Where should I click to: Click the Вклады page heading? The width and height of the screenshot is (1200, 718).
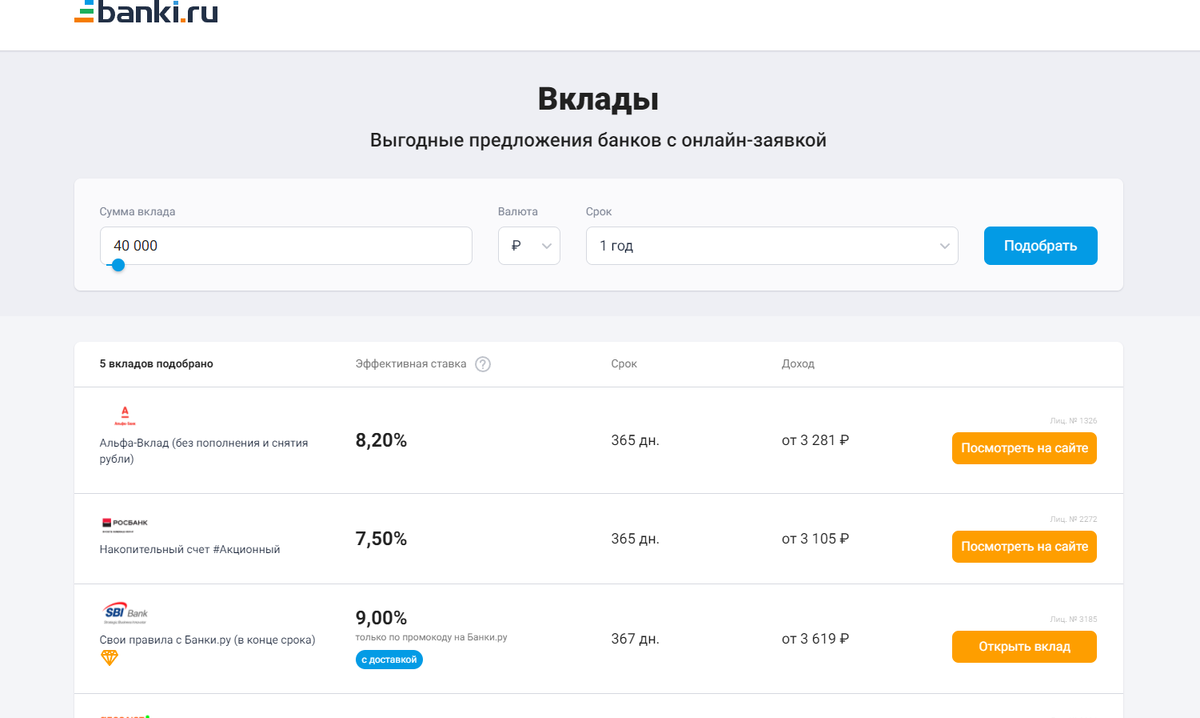point(598,99)
